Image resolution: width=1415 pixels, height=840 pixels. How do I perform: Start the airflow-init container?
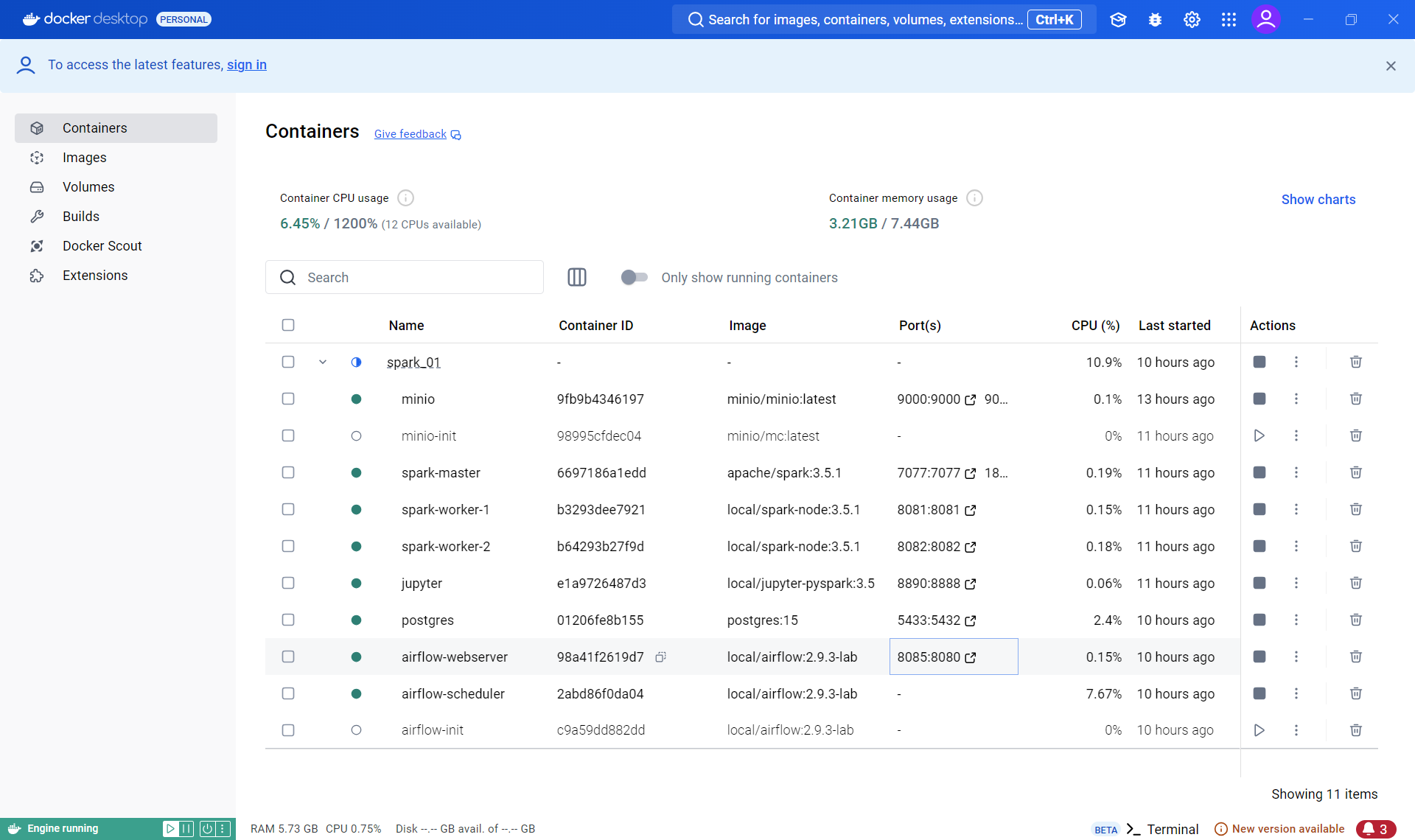1259,730
